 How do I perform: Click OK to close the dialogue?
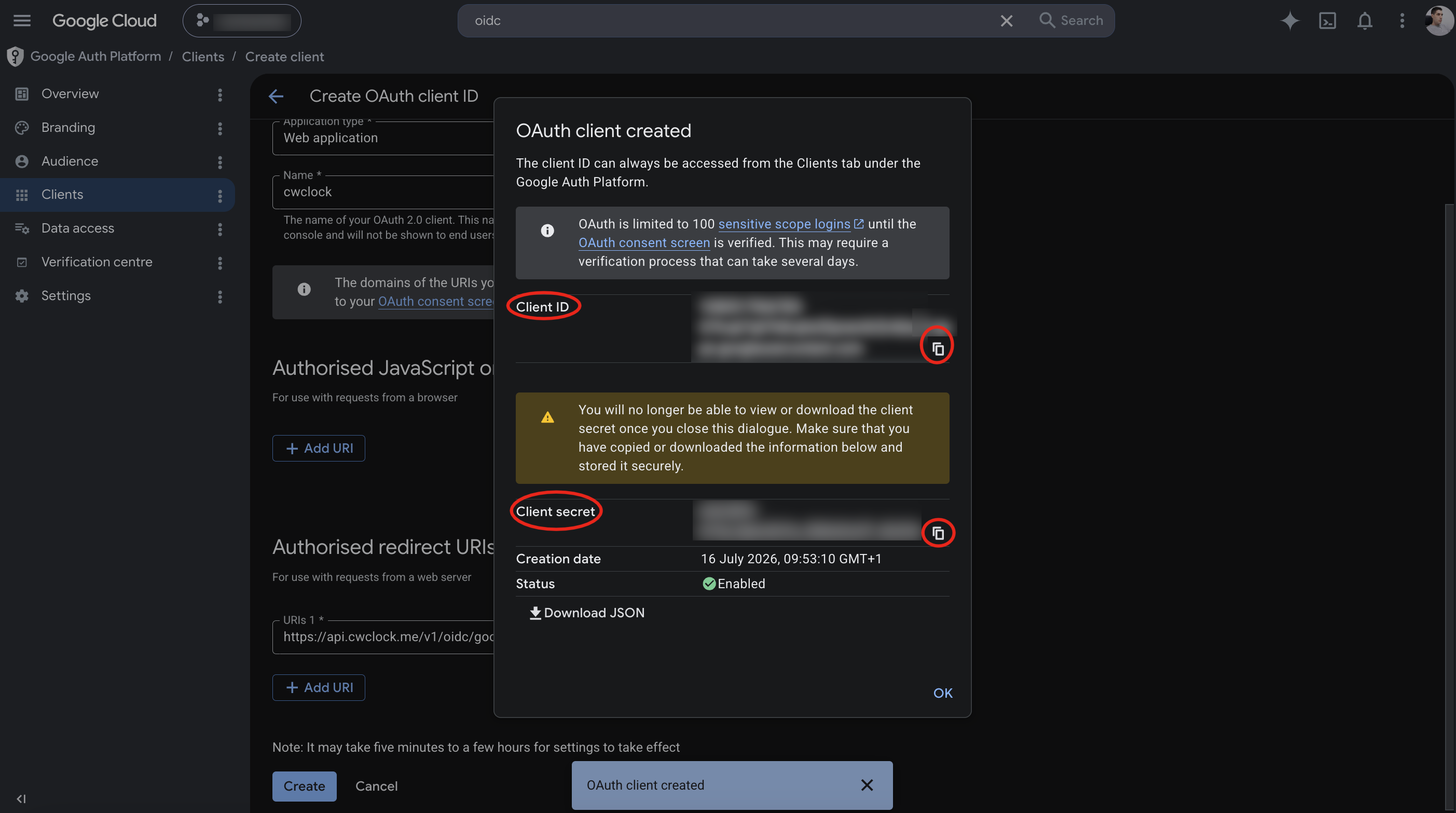pyautogui.click(x=942, y=693)
